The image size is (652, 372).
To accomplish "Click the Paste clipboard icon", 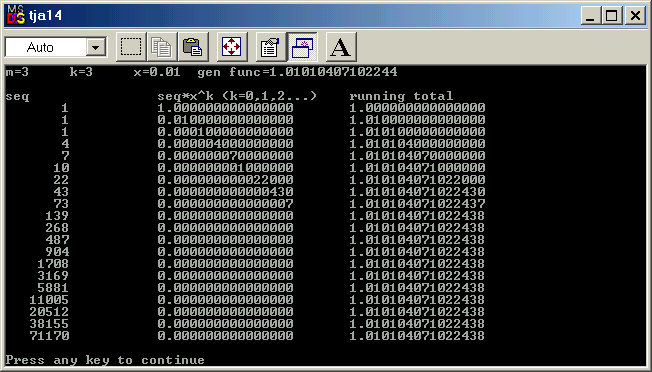I will click(x=193, y=47).
